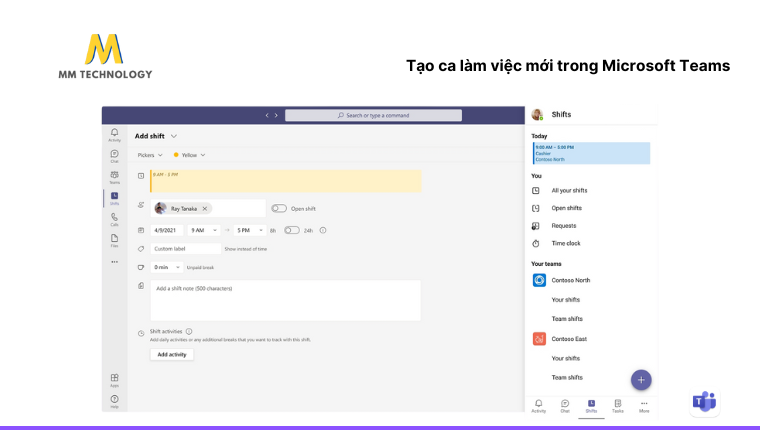The image size is (760, 430).
Task: Click the info icon beside Shift activities
Action: click(x=189, y=332)
